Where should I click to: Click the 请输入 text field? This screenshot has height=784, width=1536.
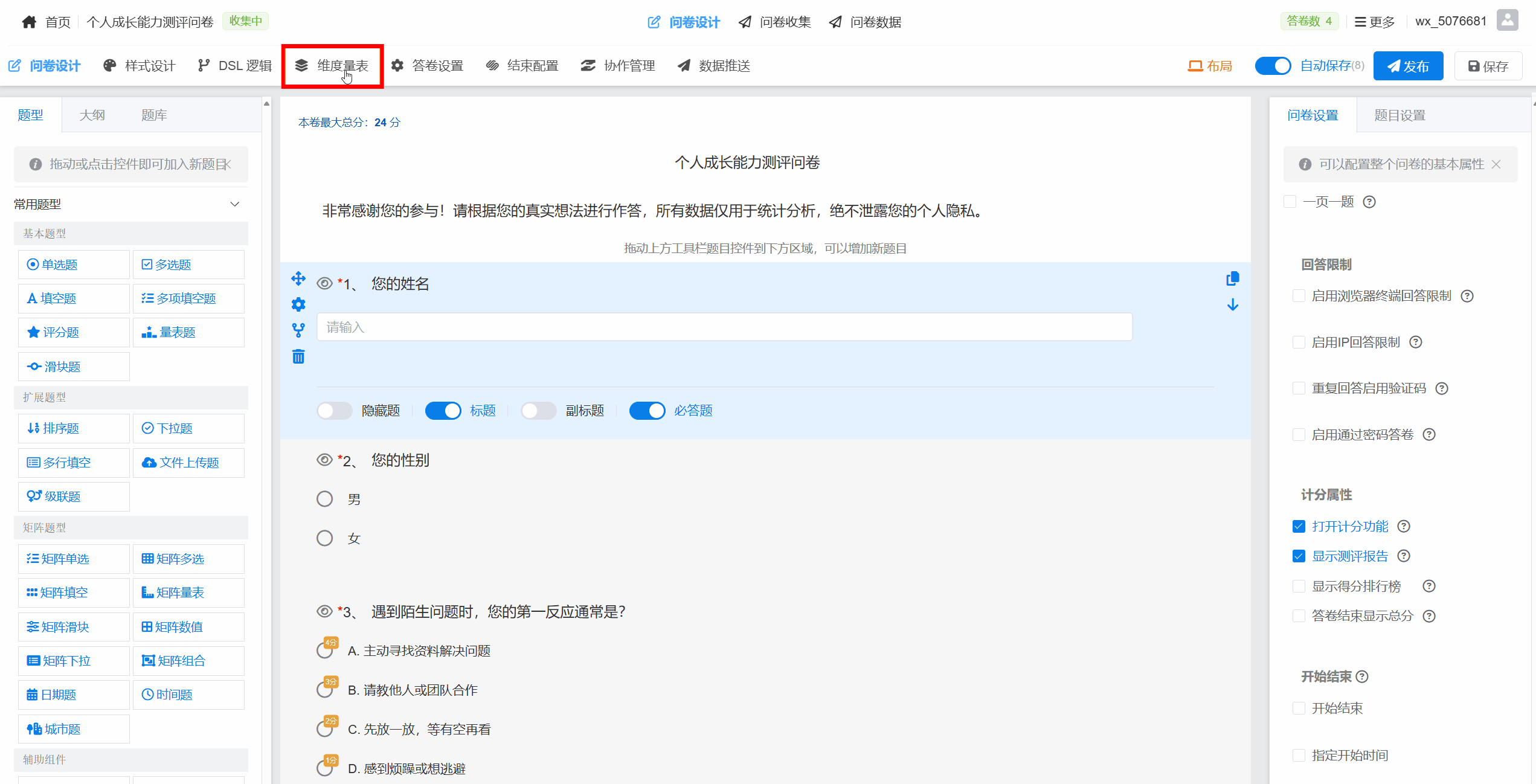pyautogui.click(x=724, y=327)
